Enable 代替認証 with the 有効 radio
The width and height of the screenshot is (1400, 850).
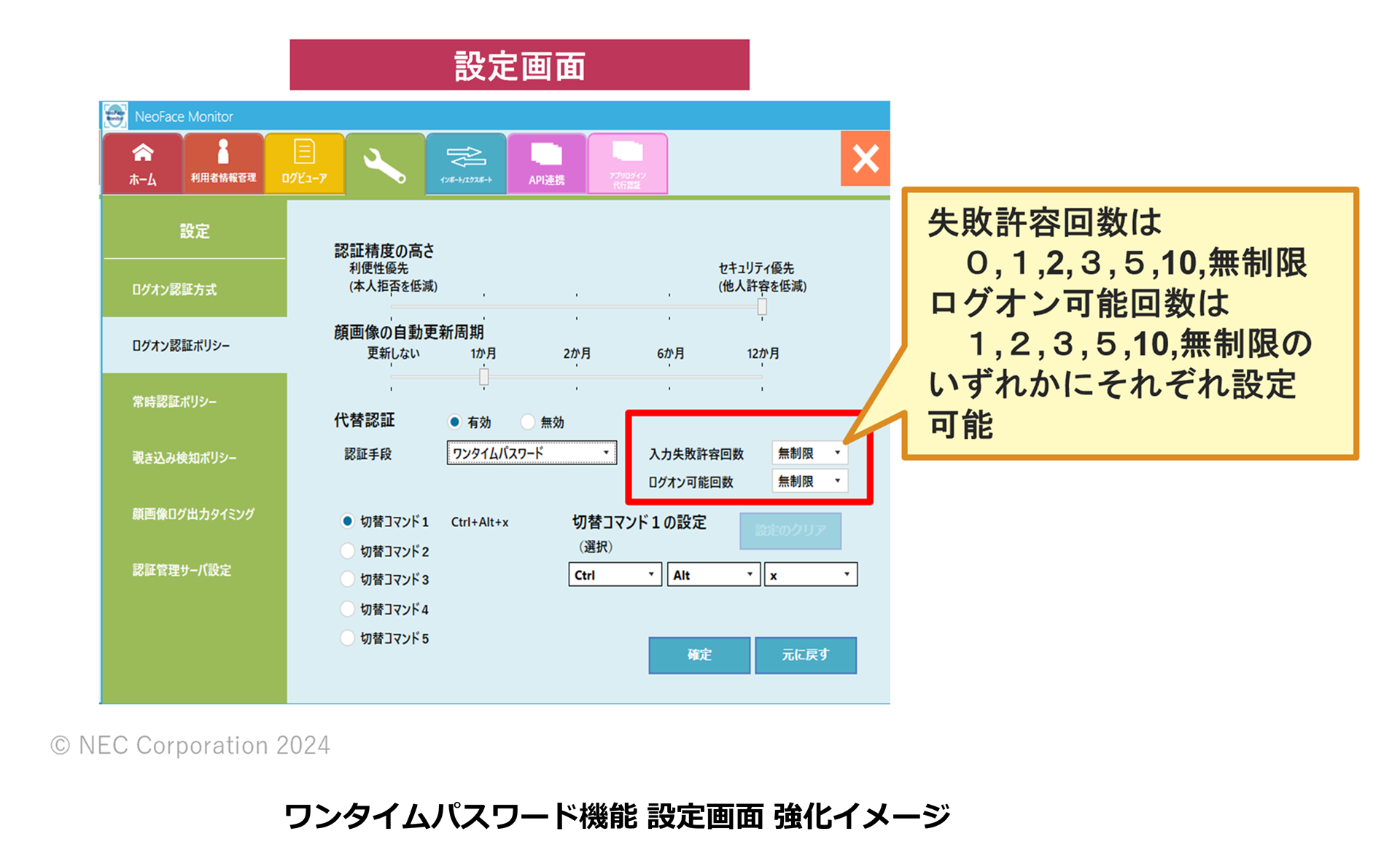(455, 422)
